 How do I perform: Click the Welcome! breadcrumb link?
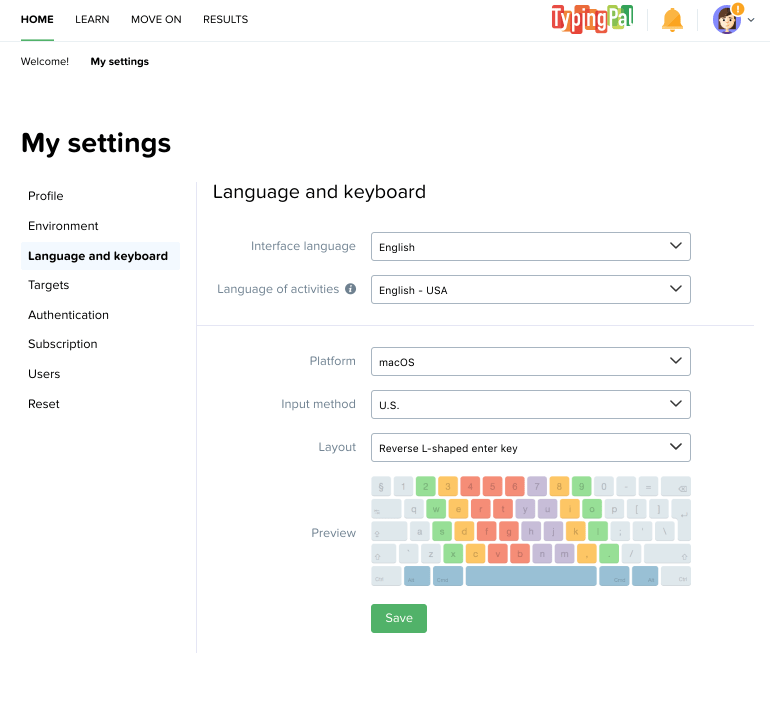click(x=45, y=62)
